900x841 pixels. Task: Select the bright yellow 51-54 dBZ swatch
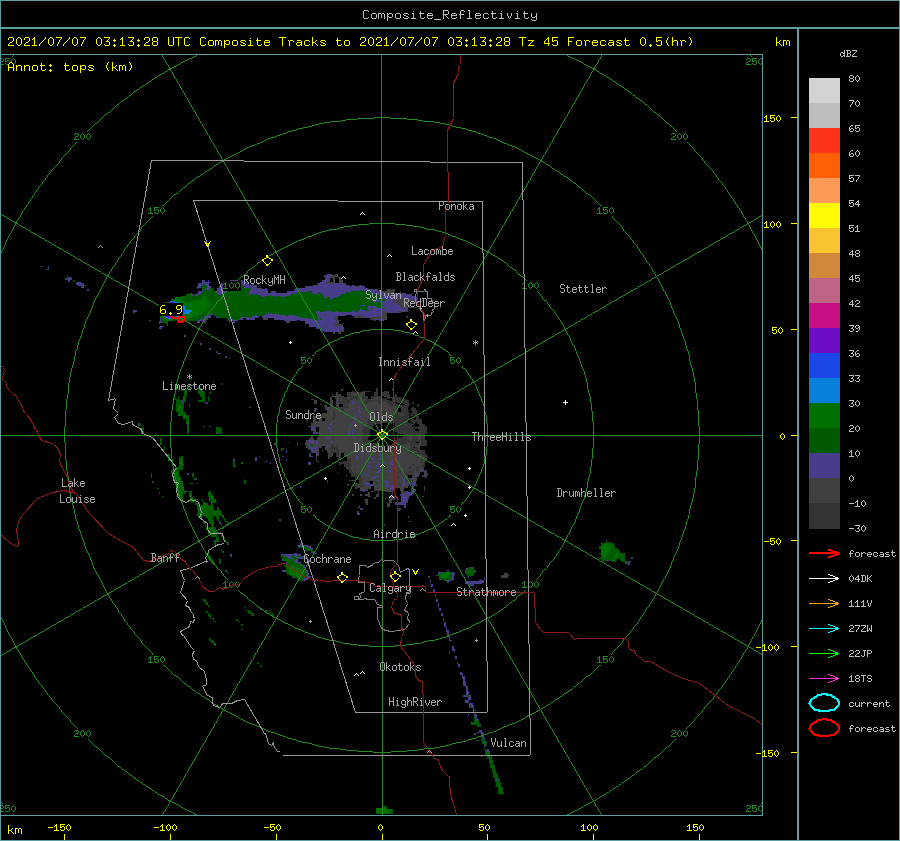[x=824, y=216]
